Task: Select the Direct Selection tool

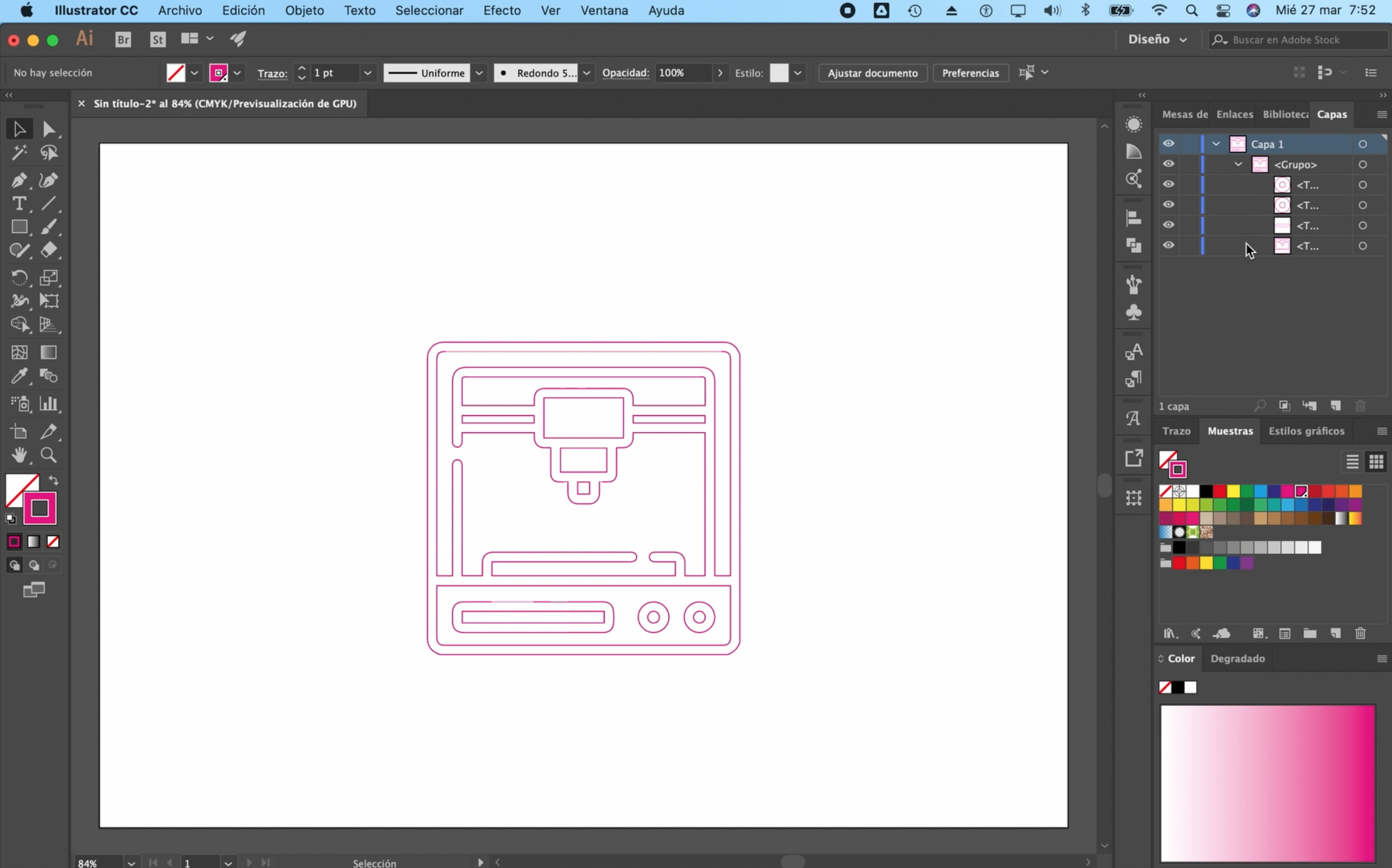Action: 49,129
